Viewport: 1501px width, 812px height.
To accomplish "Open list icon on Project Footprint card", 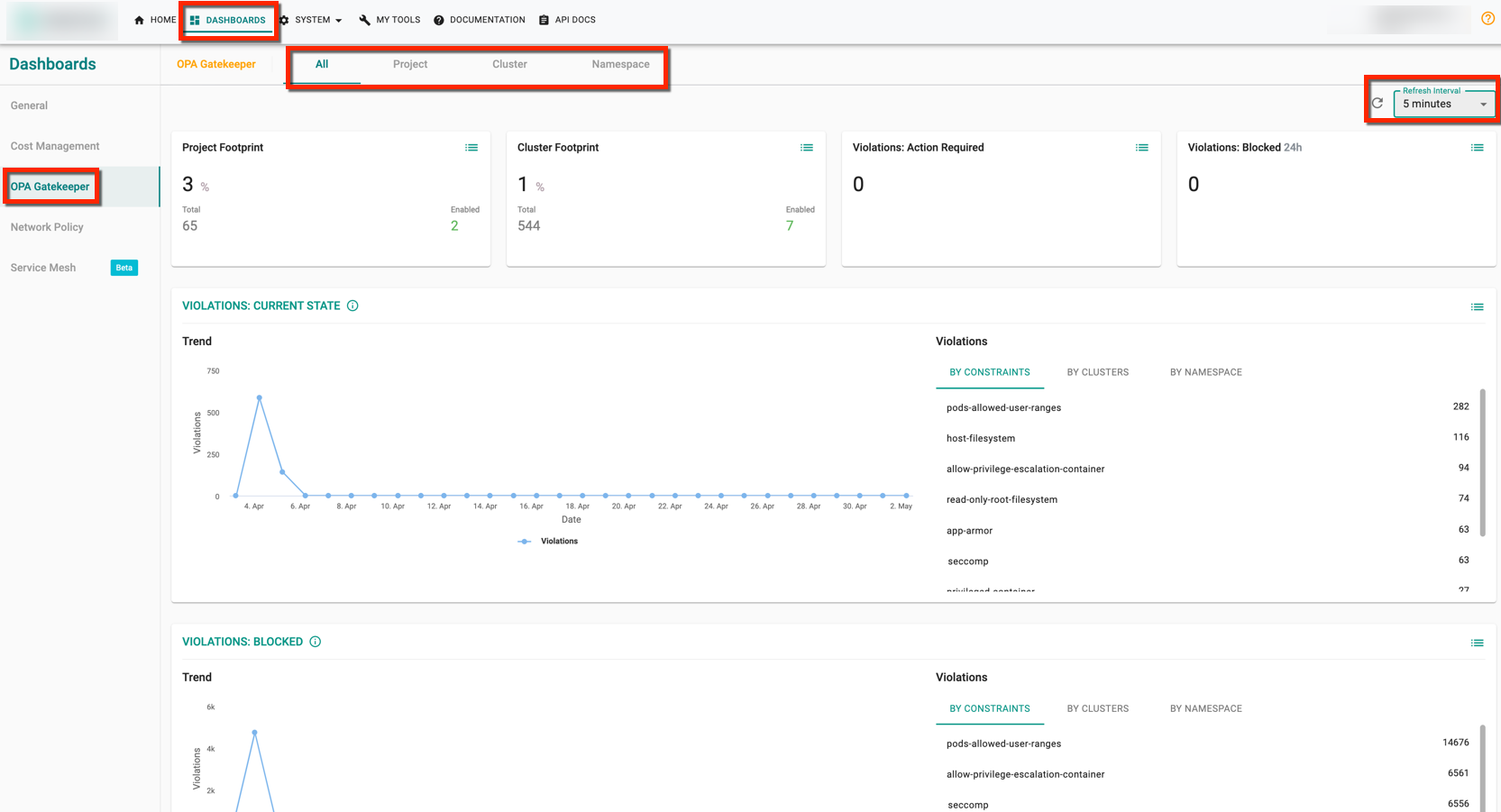I will 471,148.
